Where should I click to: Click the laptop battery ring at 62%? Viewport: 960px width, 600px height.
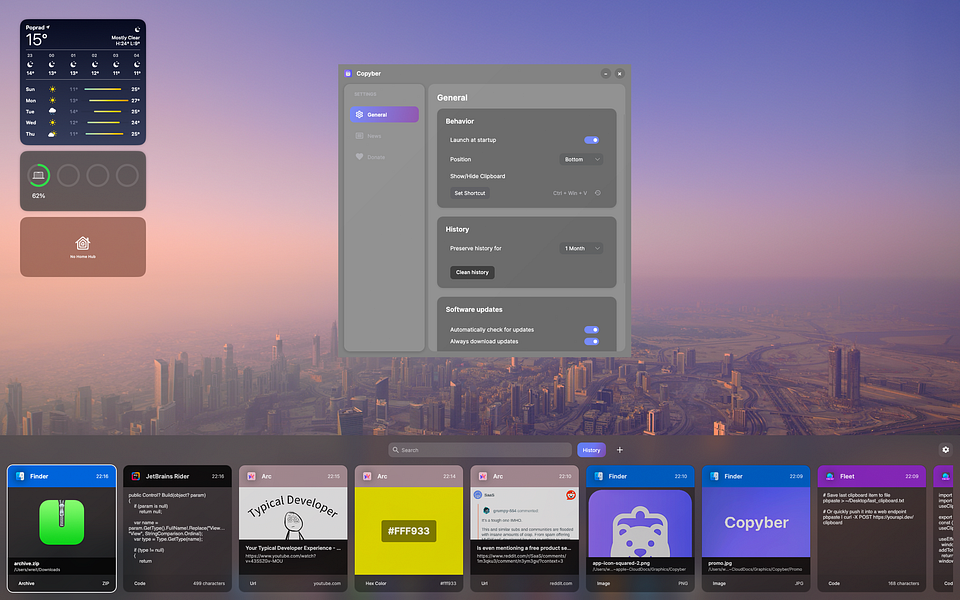[39, 176]
